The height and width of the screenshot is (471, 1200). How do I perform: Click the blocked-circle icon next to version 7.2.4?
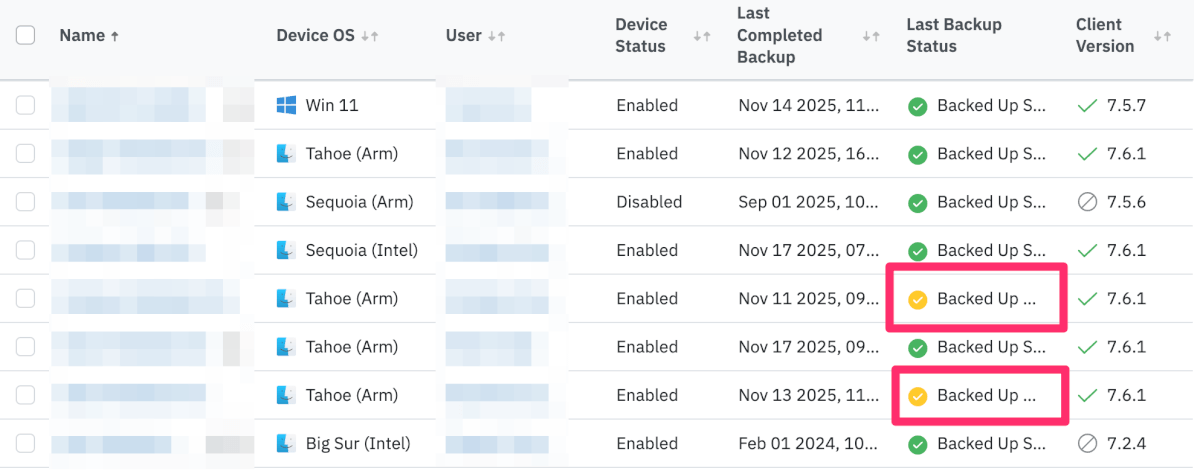point(1088,443)
